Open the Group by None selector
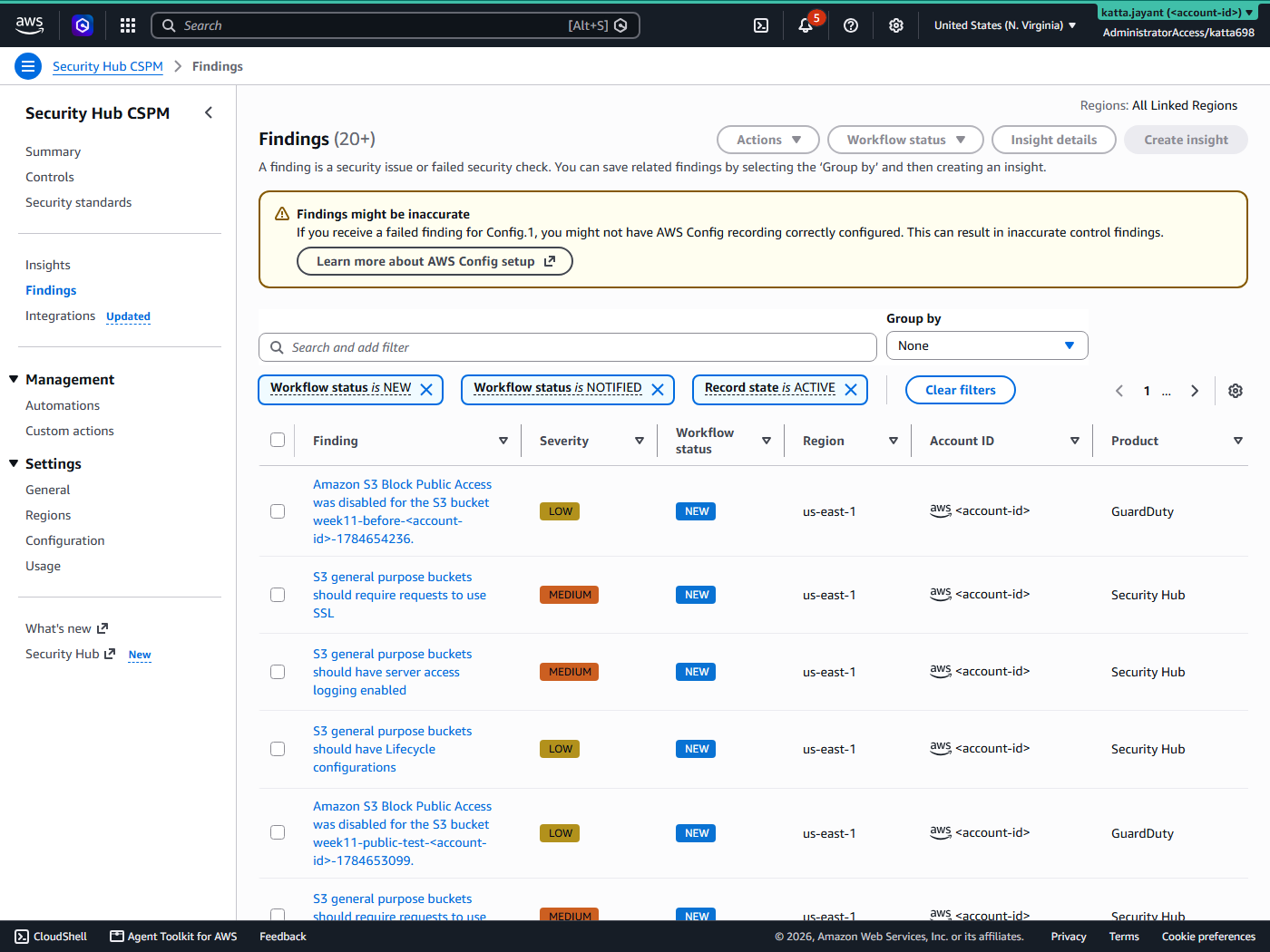 point(987,345)
